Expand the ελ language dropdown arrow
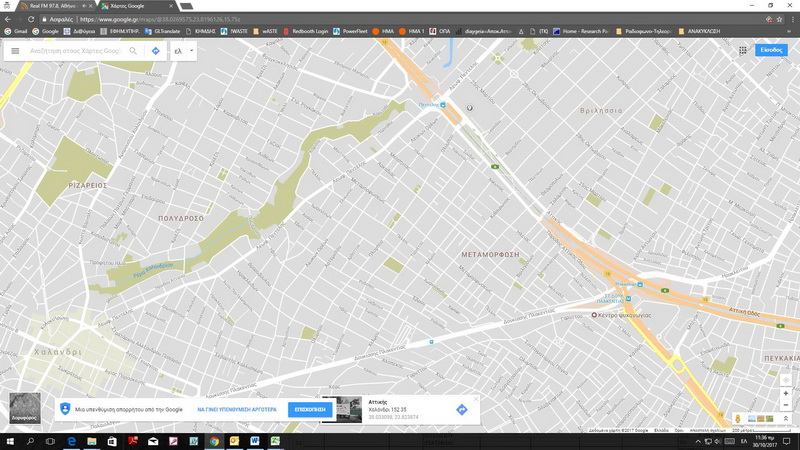800x450 pixels. coord(192,51)
